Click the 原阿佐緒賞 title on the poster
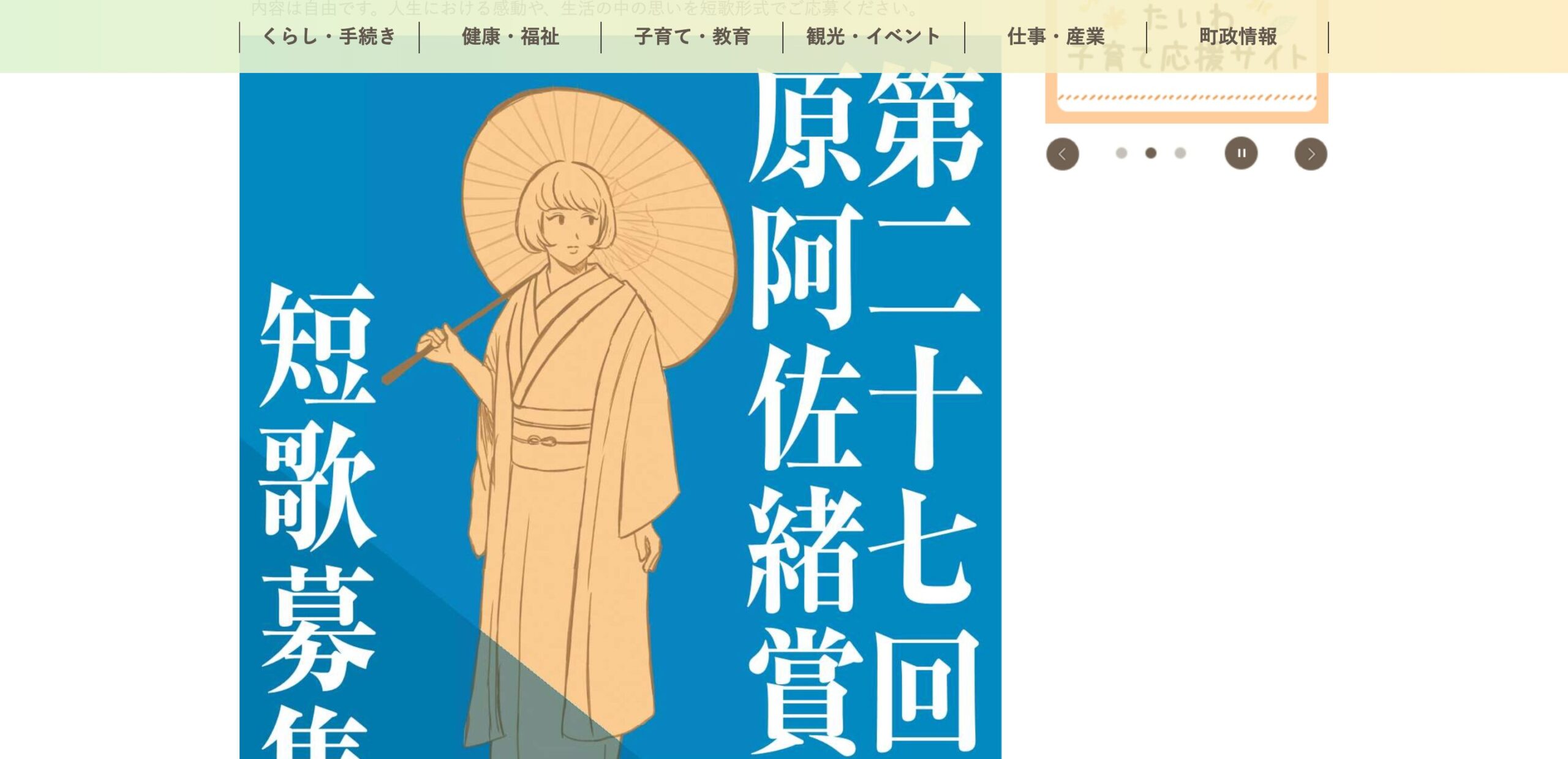 806,417
